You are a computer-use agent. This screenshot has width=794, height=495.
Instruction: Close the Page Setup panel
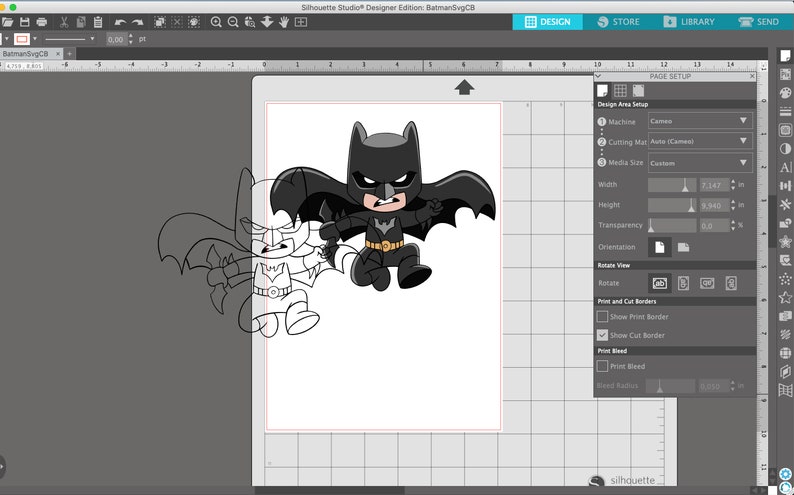pos(752,76)
